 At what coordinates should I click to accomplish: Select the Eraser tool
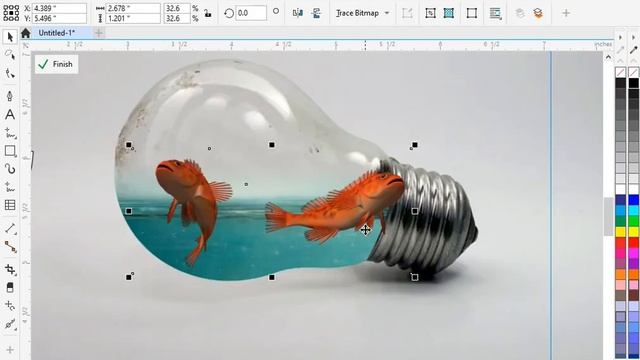coord(10,287)
